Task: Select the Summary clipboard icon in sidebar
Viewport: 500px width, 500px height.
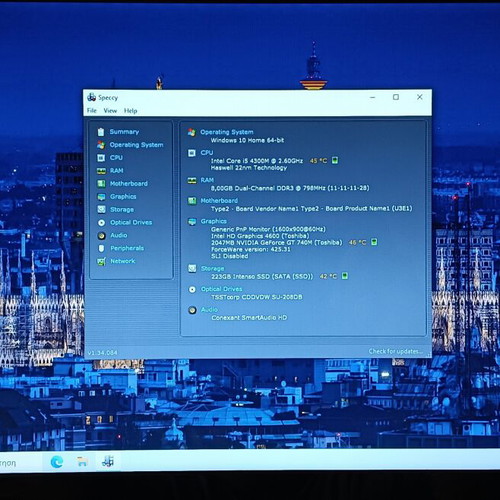Action: click(101, 132)
